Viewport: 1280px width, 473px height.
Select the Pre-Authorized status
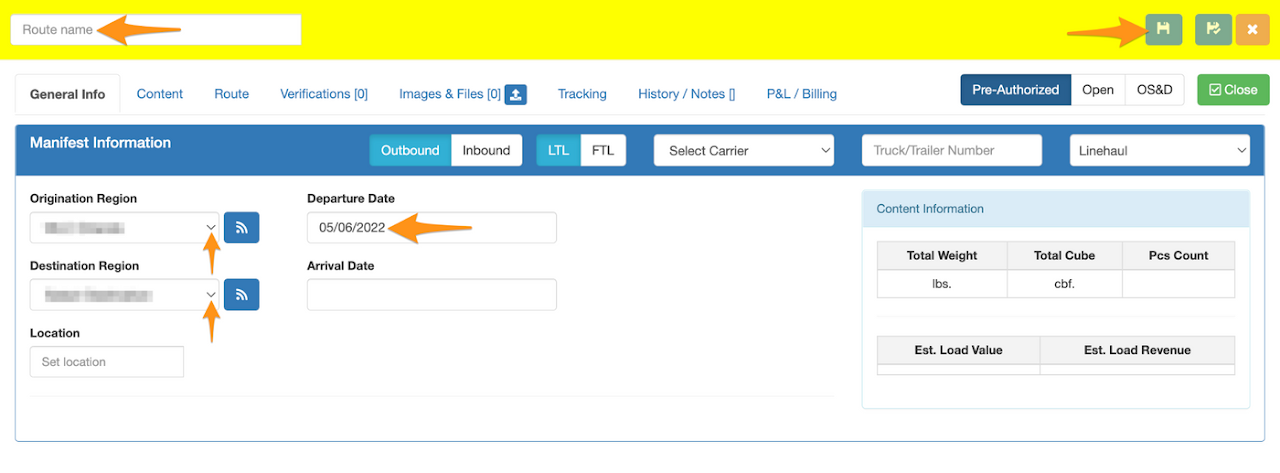tap(1015, 90)
